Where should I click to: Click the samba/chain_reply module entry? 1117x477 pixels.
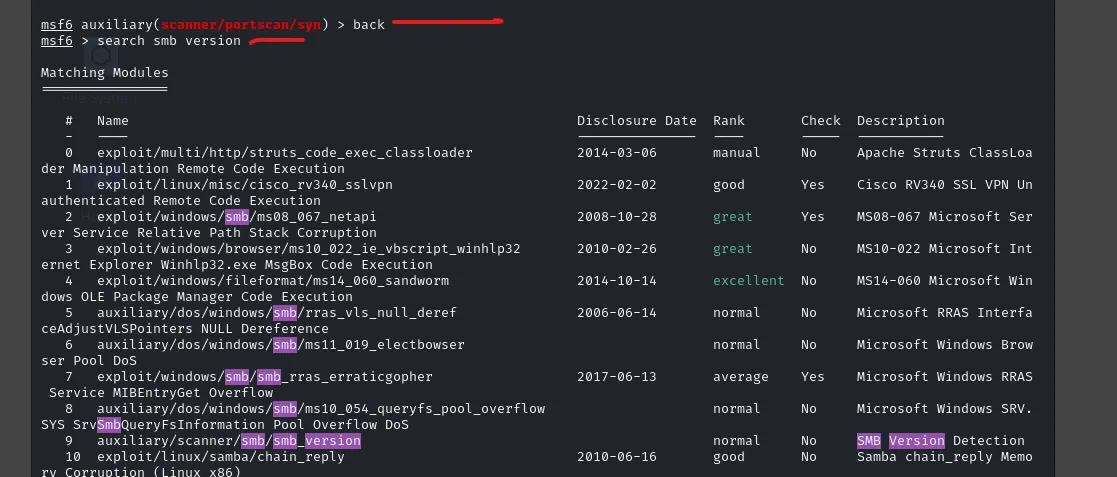pos(221,456)
